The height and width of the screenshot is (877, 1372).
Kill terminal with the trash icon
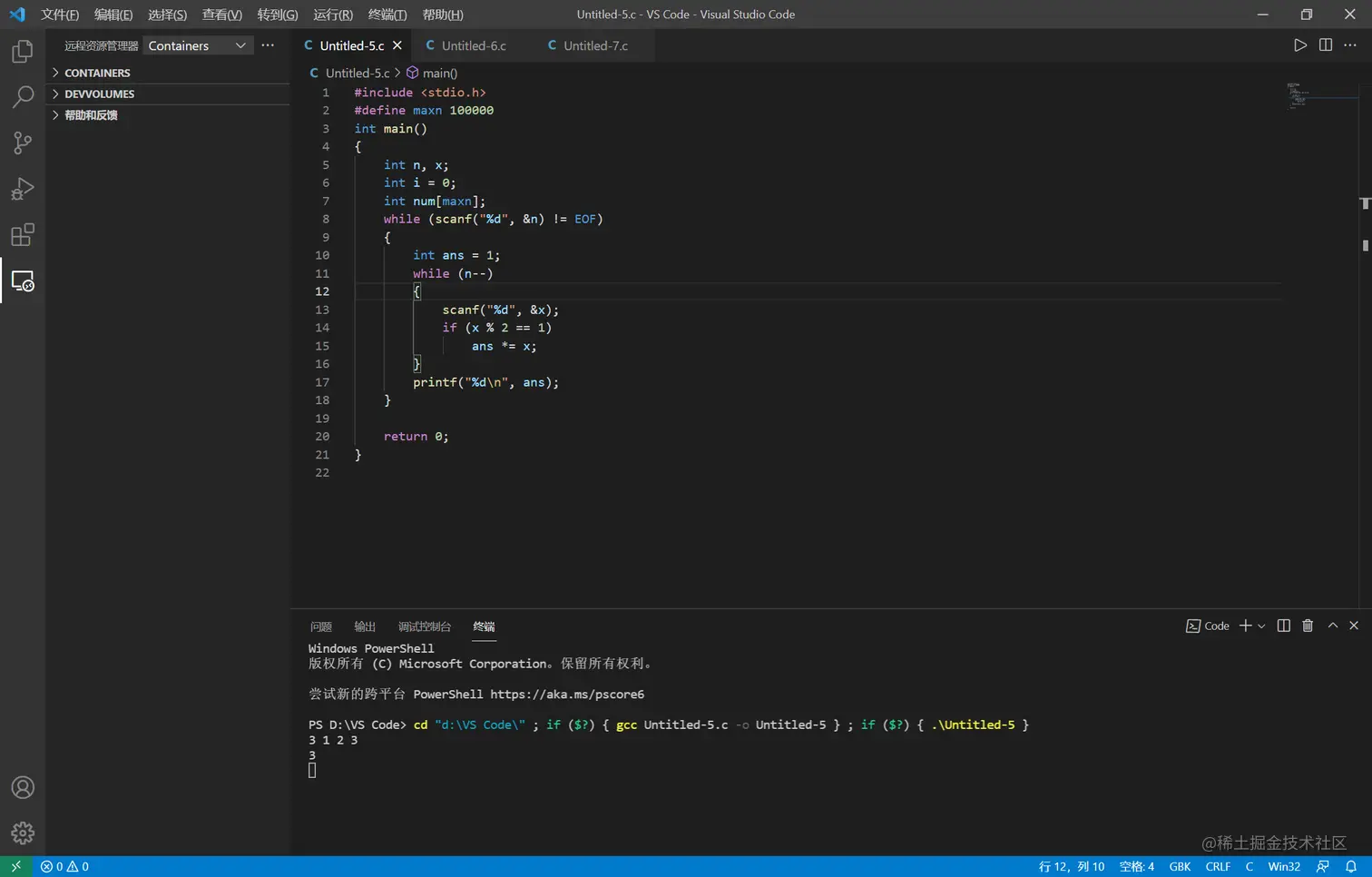(1308, 626)
